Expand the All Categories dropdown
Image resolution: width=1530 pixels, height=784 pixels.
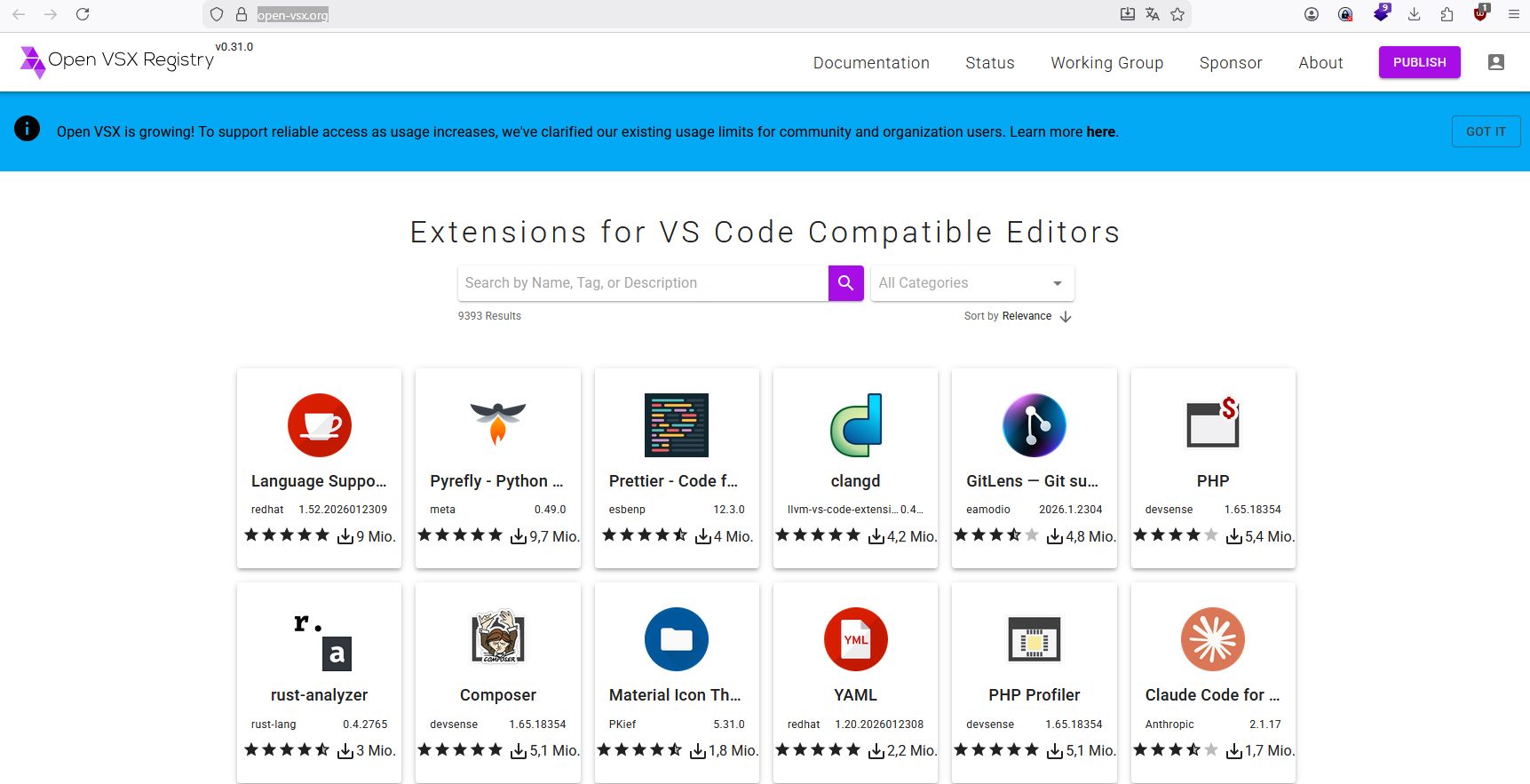971,283
